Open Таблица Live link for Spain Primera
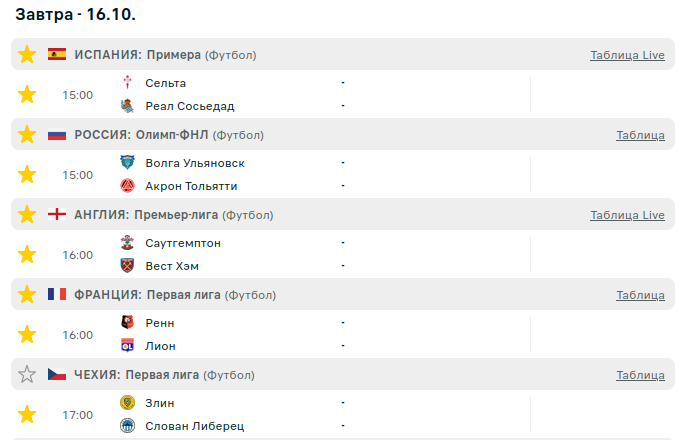 [x=627, y=55]
